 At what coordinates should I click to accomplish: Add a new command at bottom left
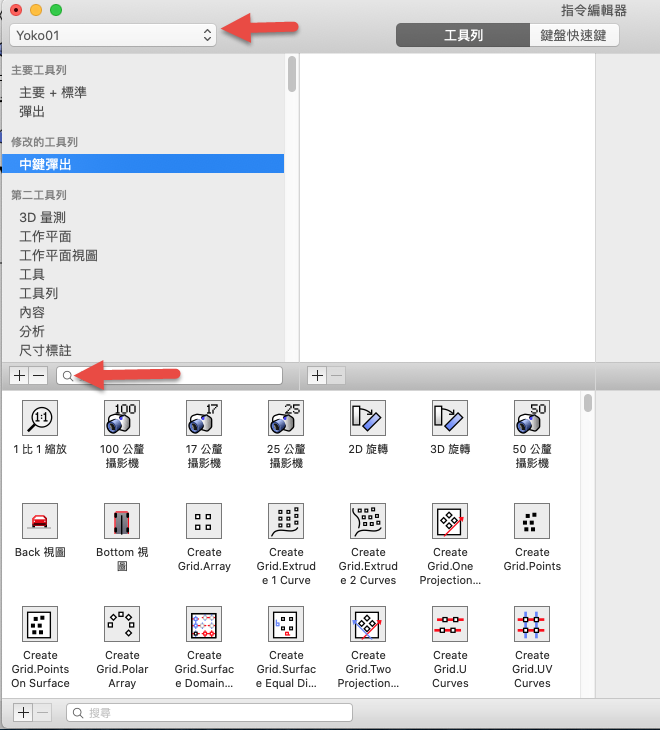[23, 712]
